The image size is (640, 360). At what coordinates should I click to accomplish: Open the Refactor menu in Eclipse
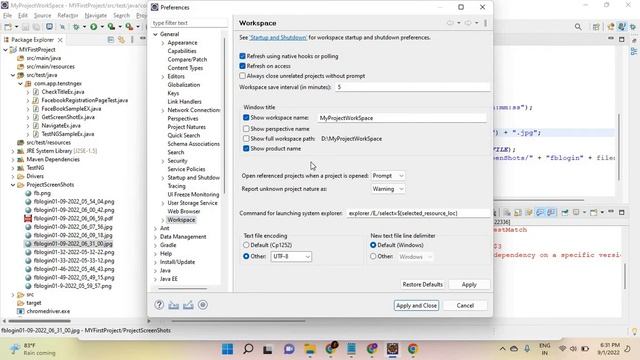(x=68, y=16)
